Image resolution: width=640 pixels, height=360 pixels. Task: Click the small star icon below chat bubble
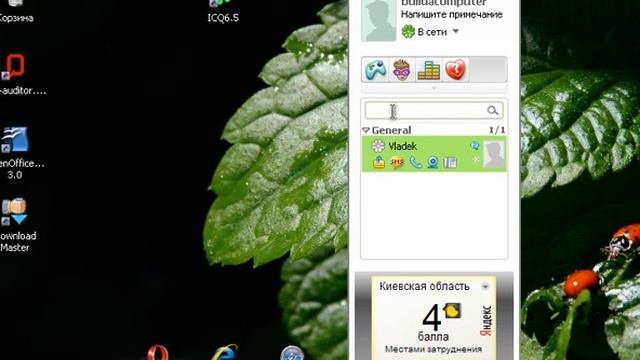point(476,159)
